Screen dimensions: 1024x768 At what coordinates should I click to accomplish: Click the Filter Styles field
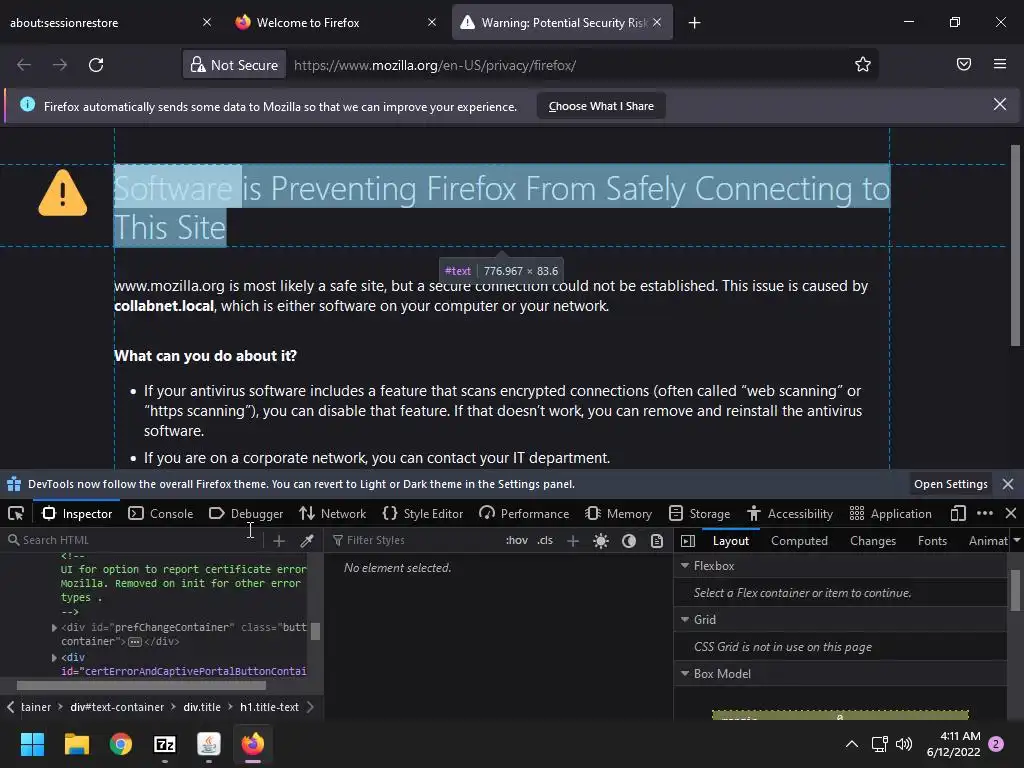pos(415,540)
